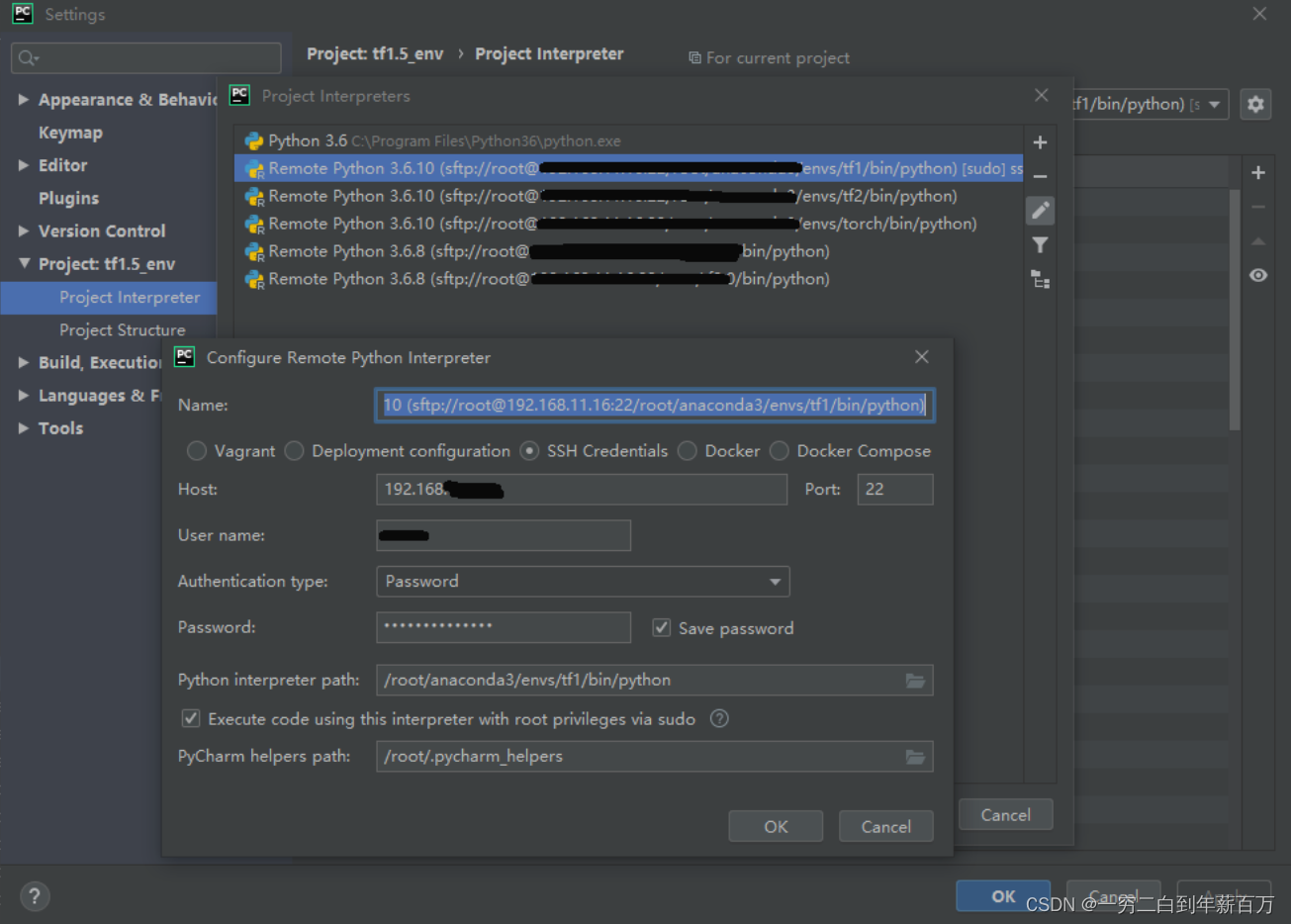1291x924 pixels.
Task: Expand Editor settings section
Action: pyautogui.click(x=24, y=165)
